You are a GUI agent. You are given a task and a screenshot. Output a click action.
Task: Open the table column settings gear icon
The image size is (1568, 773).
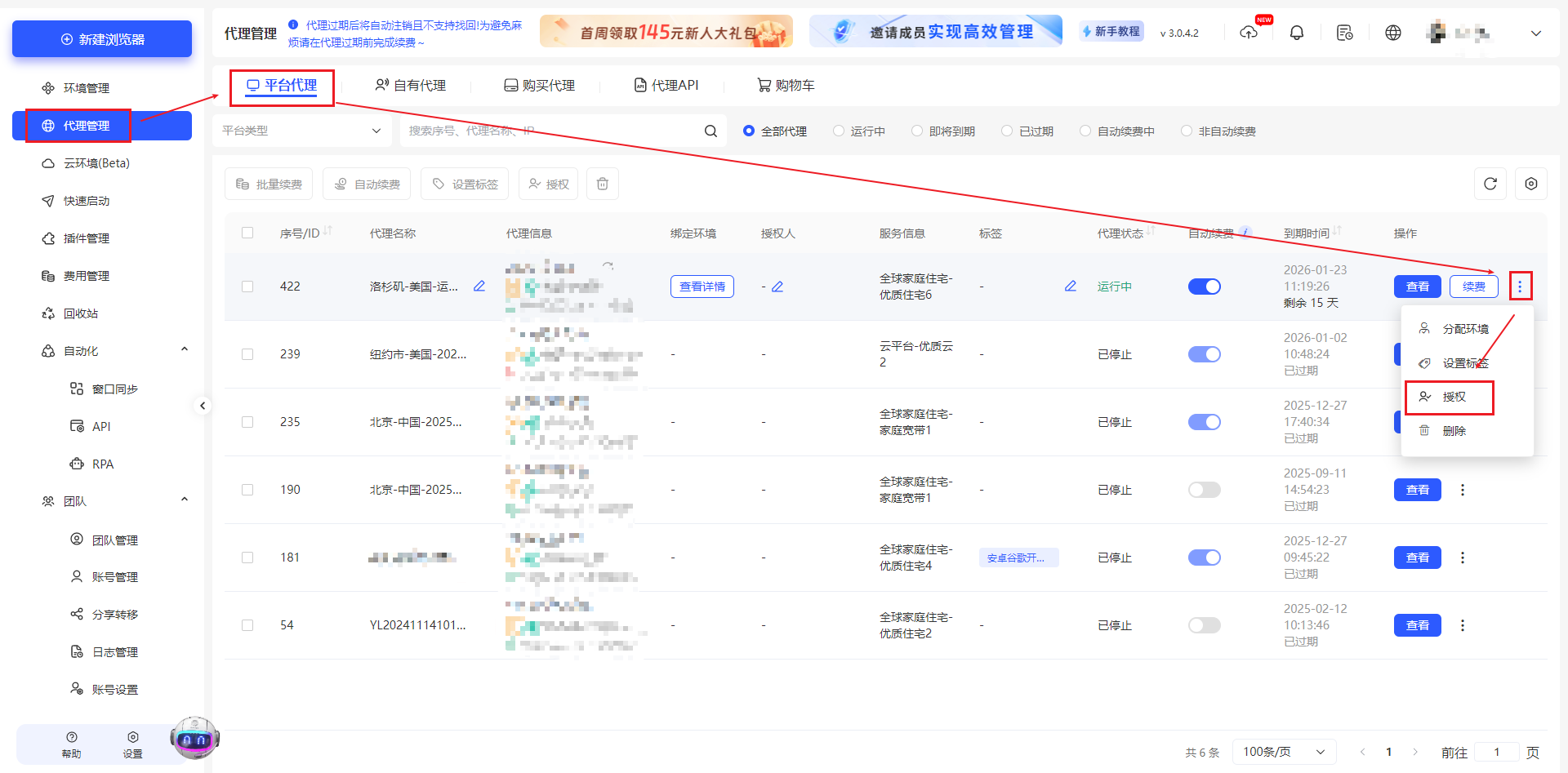pos(1531,184)
